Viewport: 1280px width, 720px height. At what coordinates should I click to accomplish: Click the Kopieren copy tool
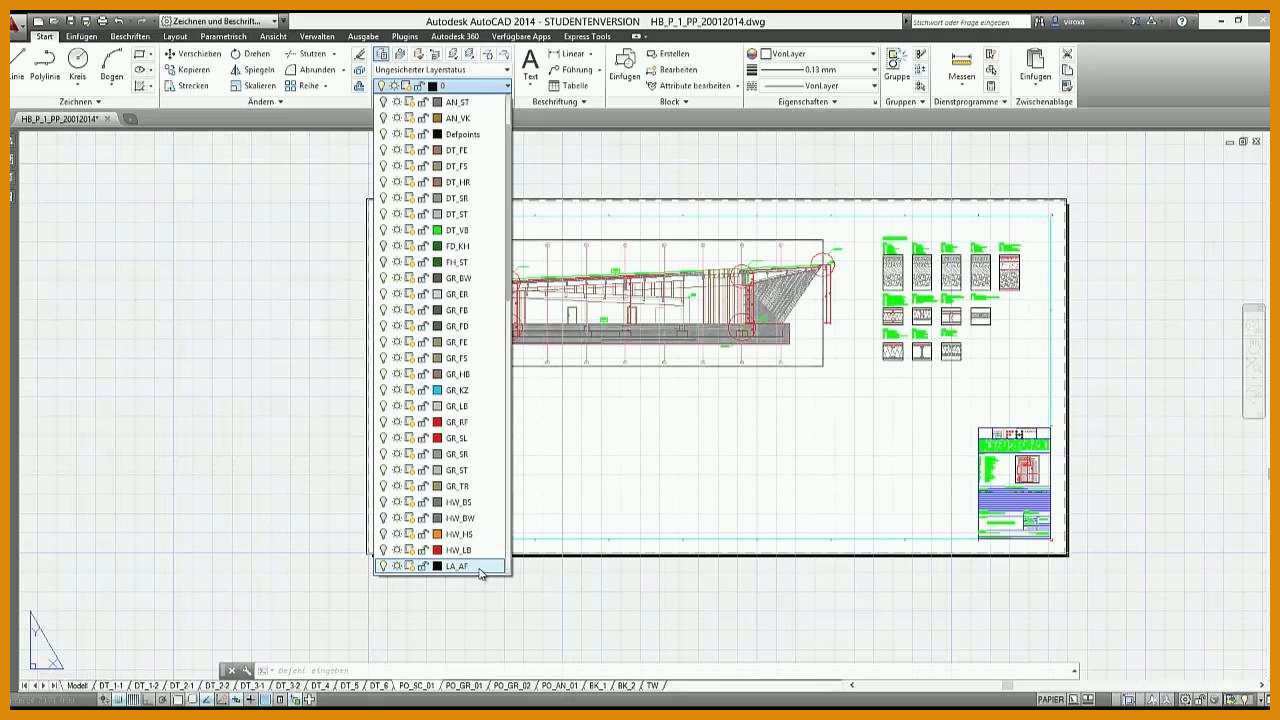[x=187, y=70]
